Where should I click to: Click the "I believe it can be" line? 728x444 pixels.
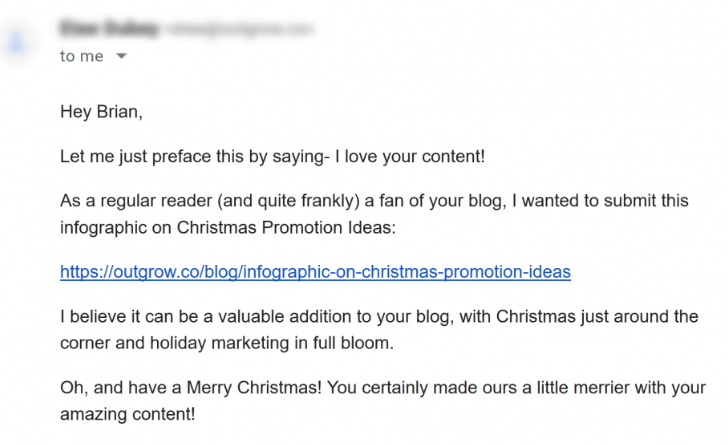tap(379, 316)
